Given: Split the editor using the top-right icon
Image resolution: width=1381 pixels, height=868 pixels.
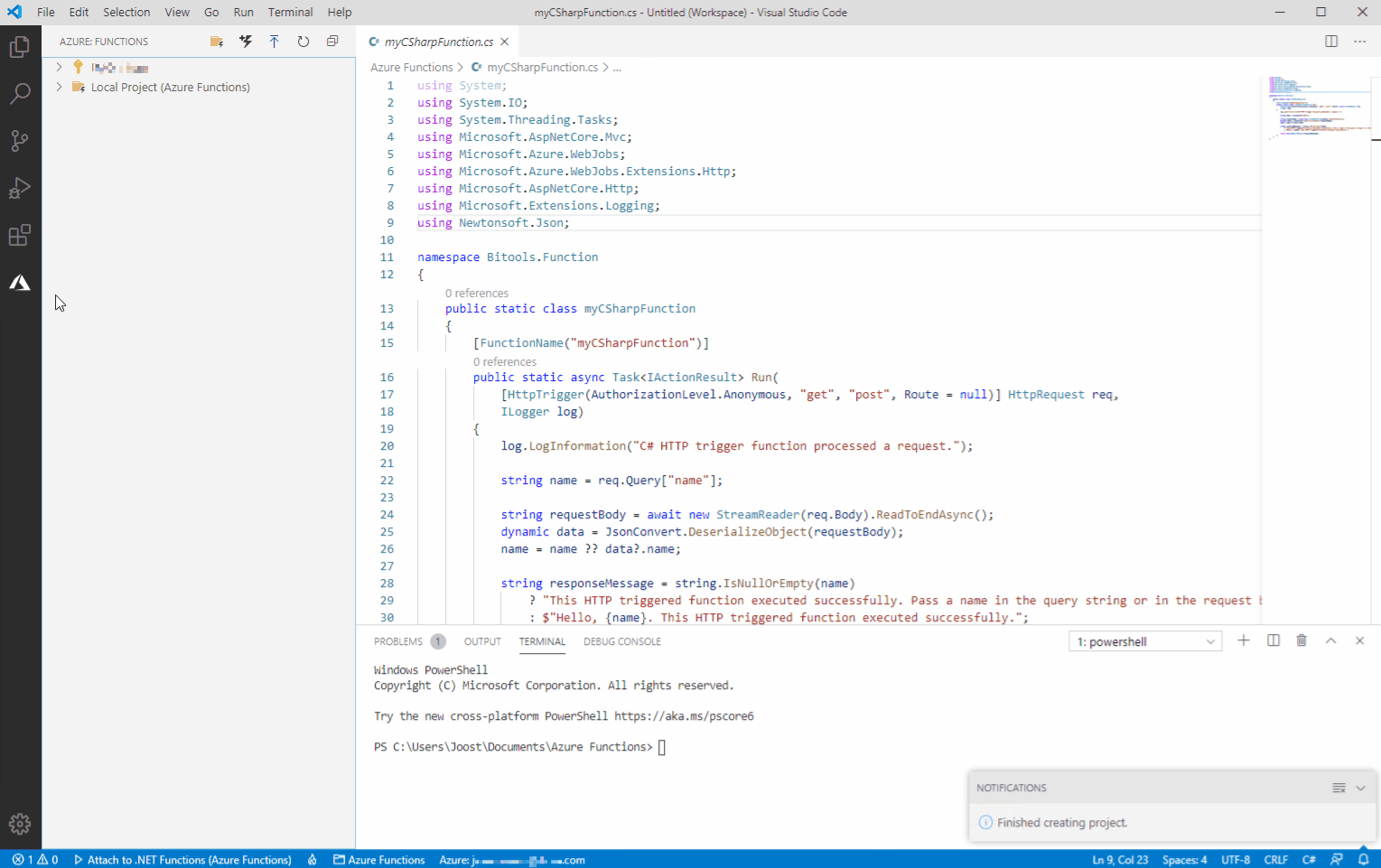Looking at the screenshot, I should pyautogui.click(x=1330, y=41).
